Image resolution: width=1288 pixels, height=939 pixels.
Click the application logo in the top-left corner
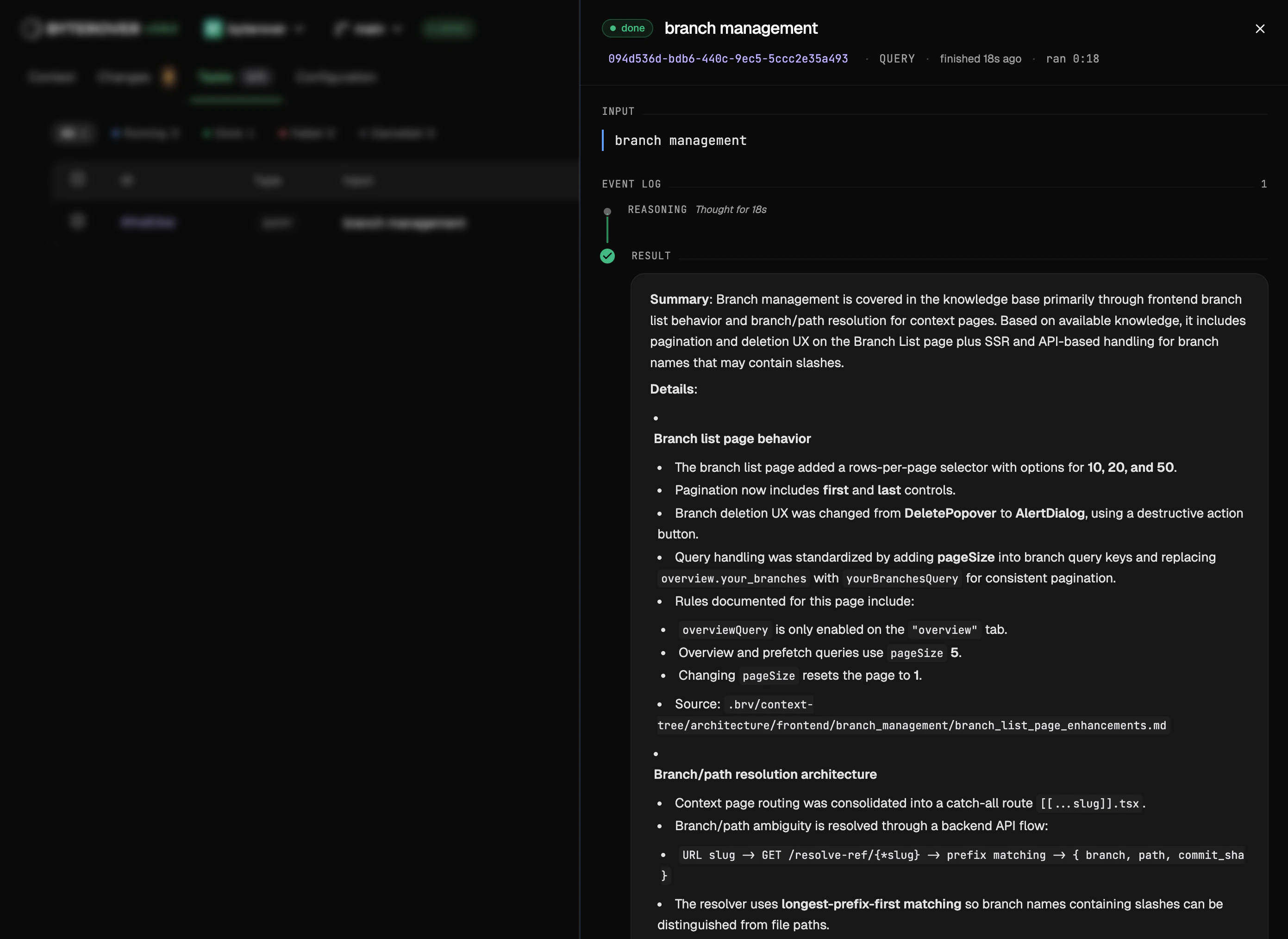[31, 28]
